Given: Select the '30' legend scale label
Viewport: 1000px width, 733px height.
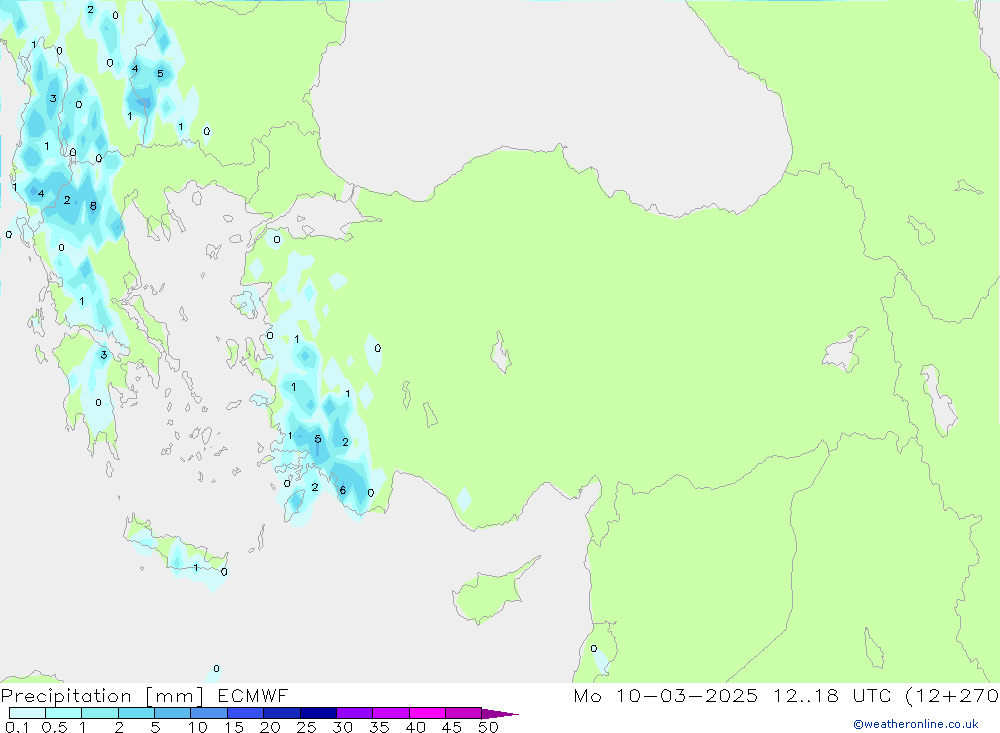Looking at the screenshot, I should 343,727.
